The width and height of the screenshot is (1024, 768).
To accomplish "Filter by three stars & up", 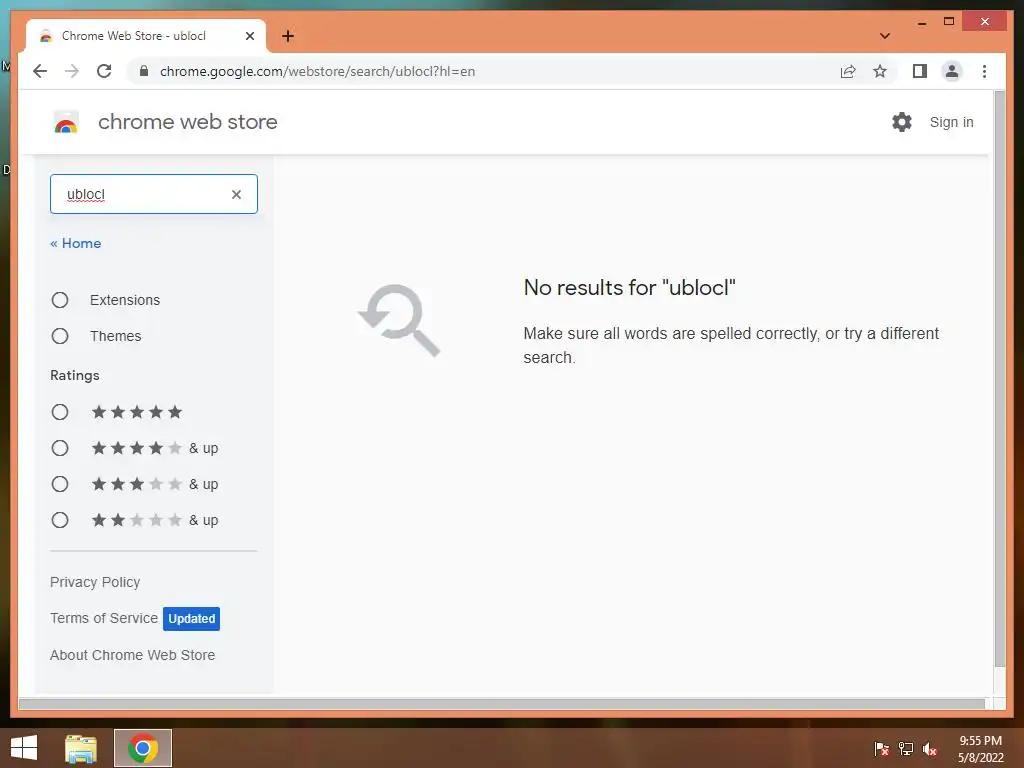I will click(60, 484).
